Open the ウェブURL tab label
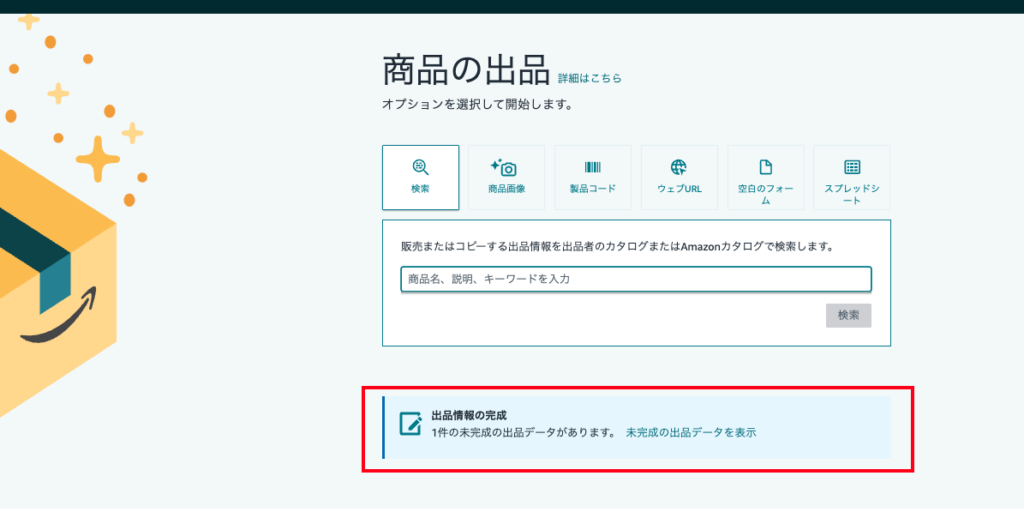Screen dimensions: 1024x512 click(679, 188)
